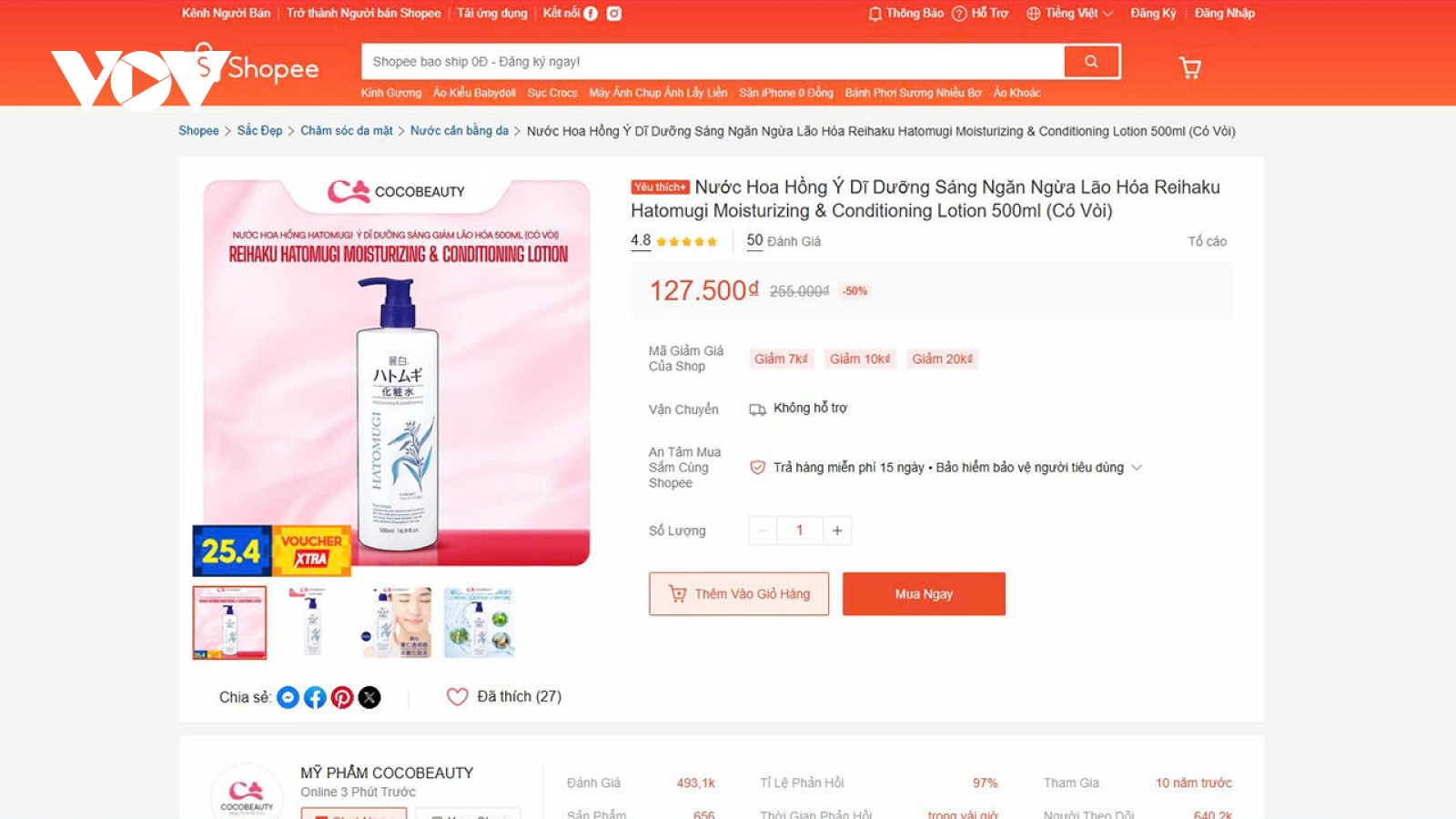Expand return policy chevron arrow
1456x819 pixels.
1136,468
